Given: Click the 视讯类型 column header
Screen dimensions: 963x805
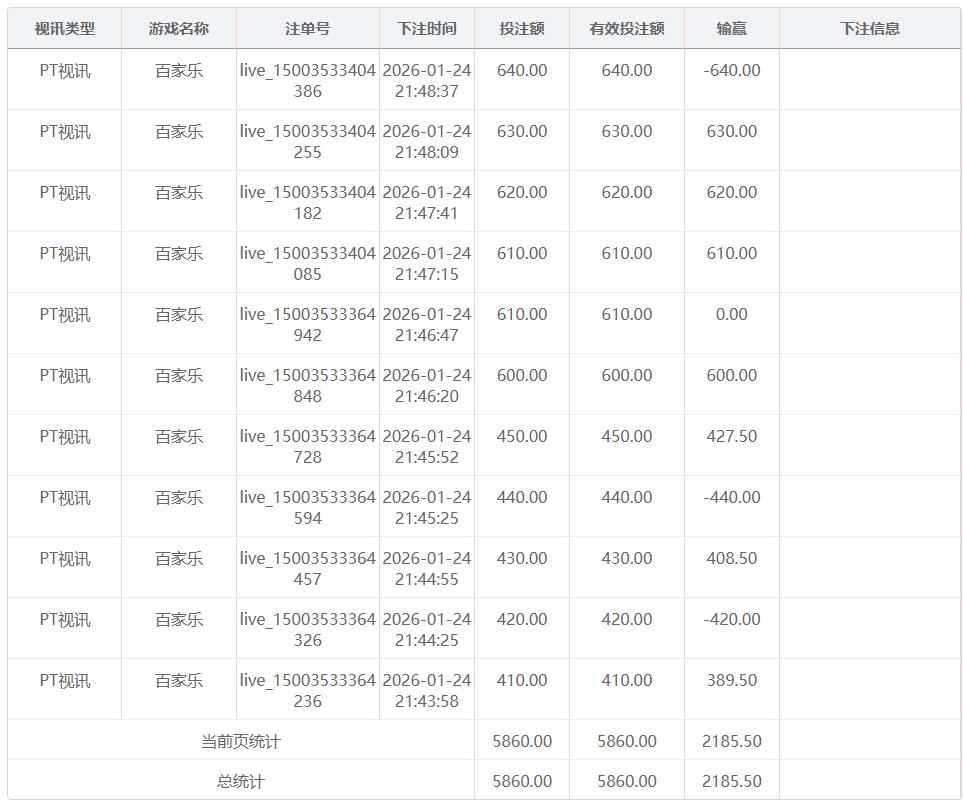Looking at the screenshot, I should pos(64,29).
